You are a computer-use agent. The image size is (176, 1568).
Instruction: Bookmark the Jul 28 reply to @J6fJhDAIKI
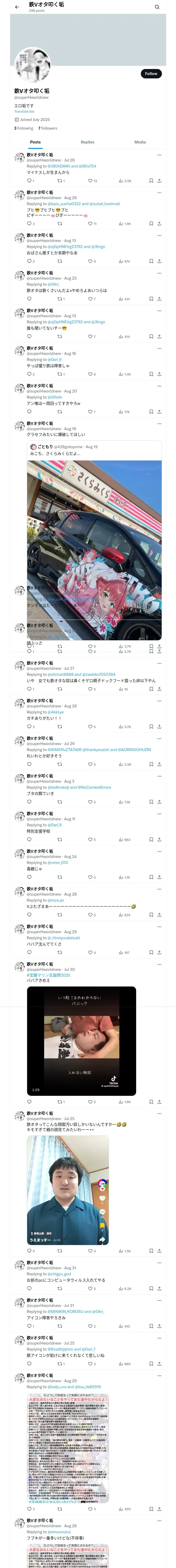(x=151, y=181)
